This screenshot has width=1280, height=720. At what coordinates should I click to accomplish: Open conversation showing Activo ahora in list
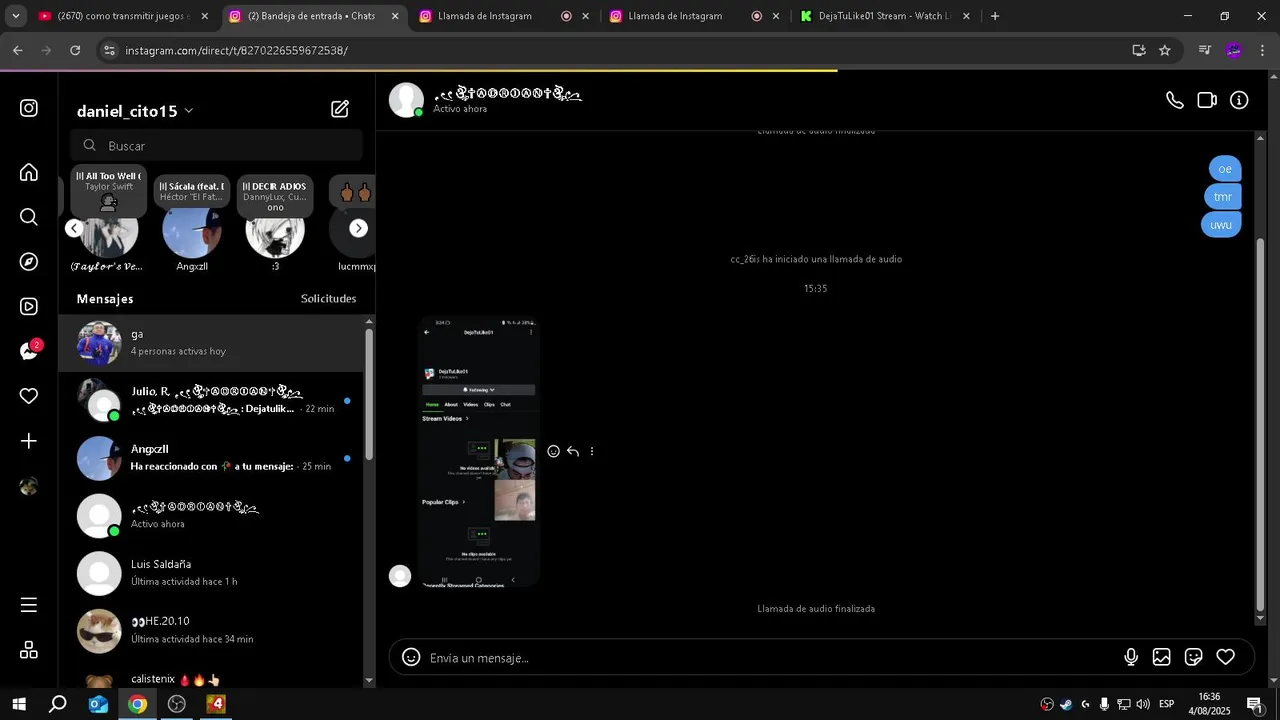[211, 515]
